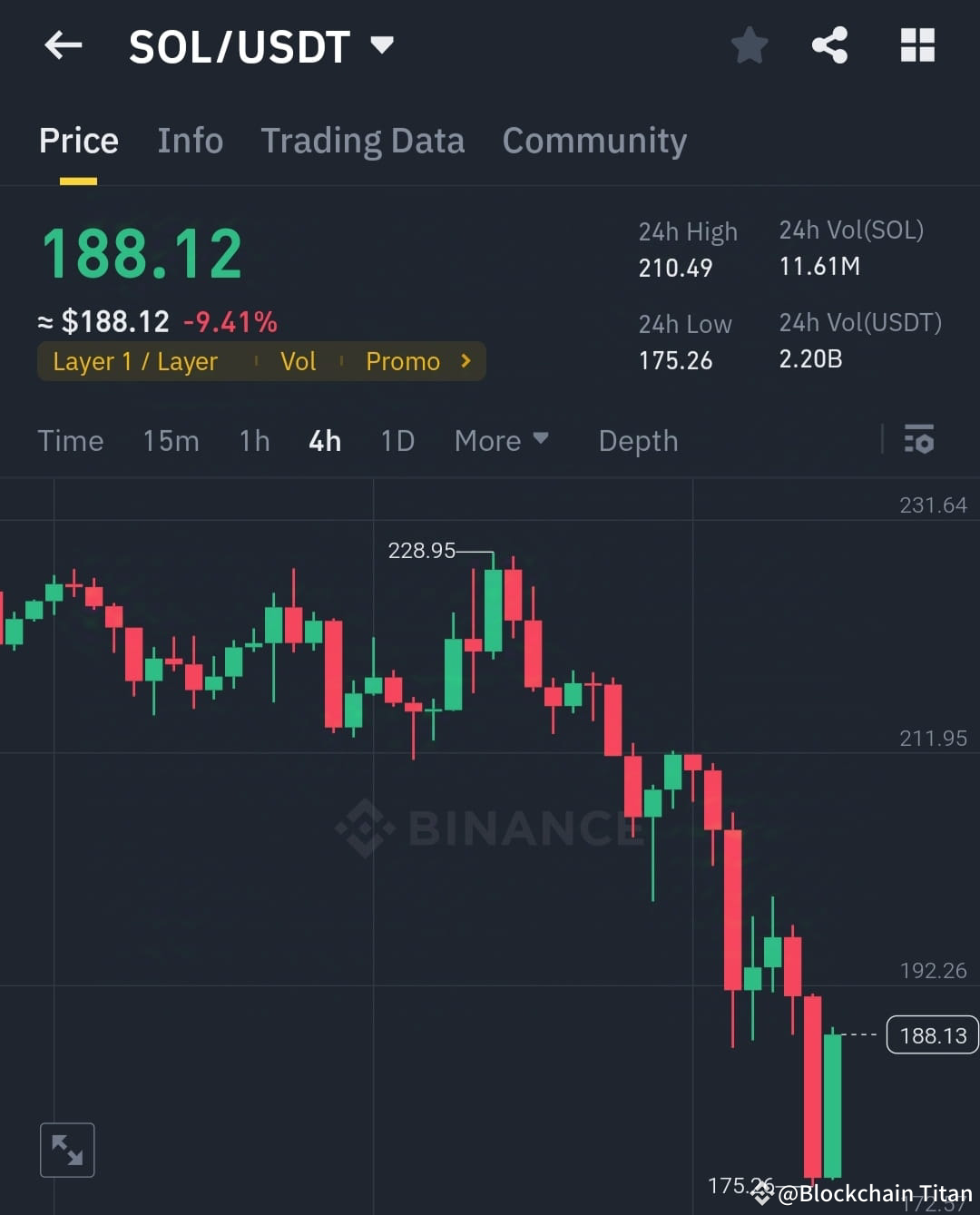Viewport: 980px width, 1215px height.
Task: Star SOL/USDT as a favorite
Action: click(750, 45)
